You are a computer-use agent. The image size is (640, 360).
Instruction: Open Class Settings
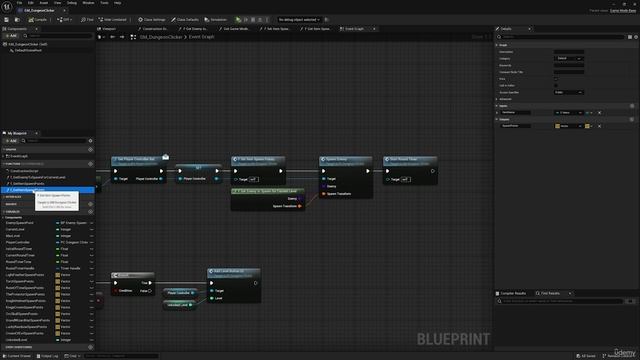click(152, 20)
